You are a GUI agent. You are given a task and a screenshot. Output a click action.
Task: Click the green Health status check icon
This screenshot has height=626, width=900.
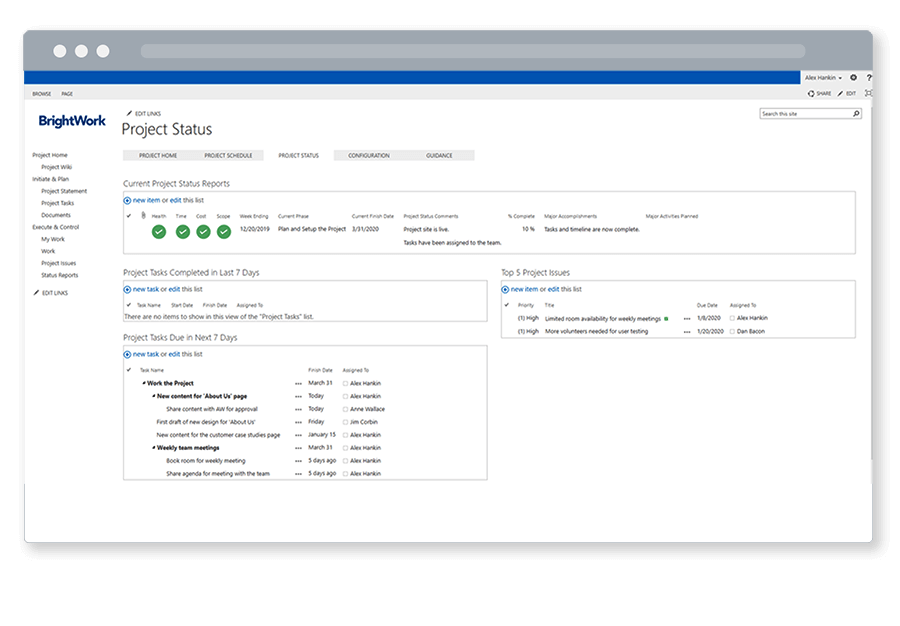(159, 232)
